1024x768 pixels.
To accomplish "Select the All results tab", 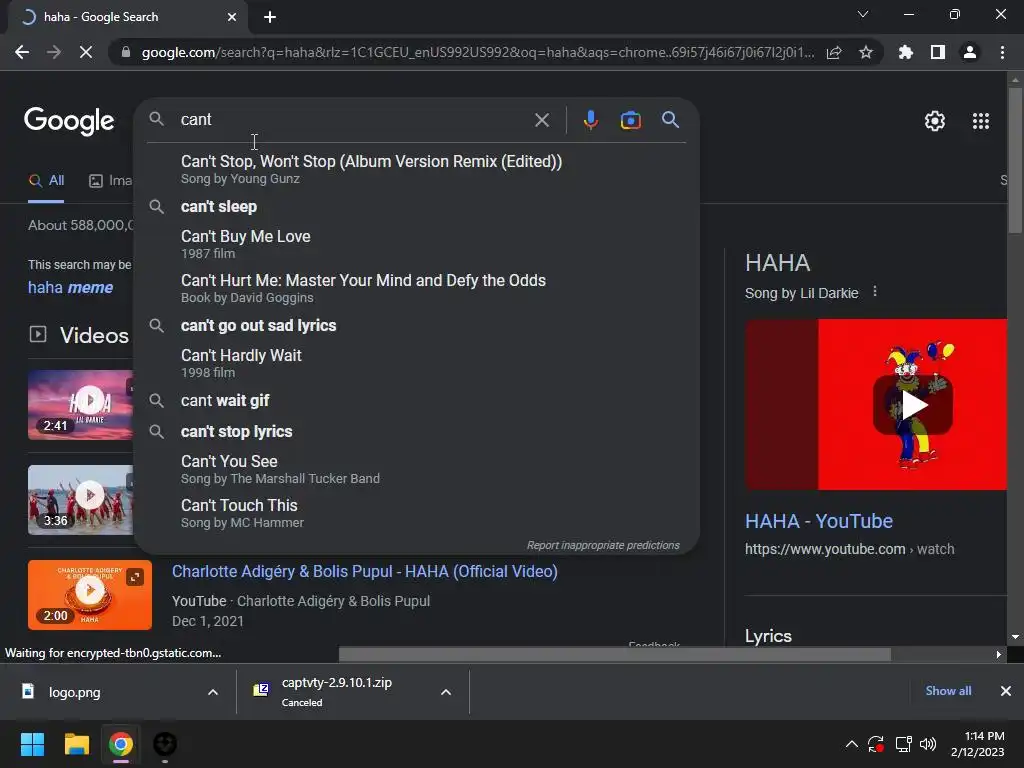I will pyautogui.click(x=46, y=181).
